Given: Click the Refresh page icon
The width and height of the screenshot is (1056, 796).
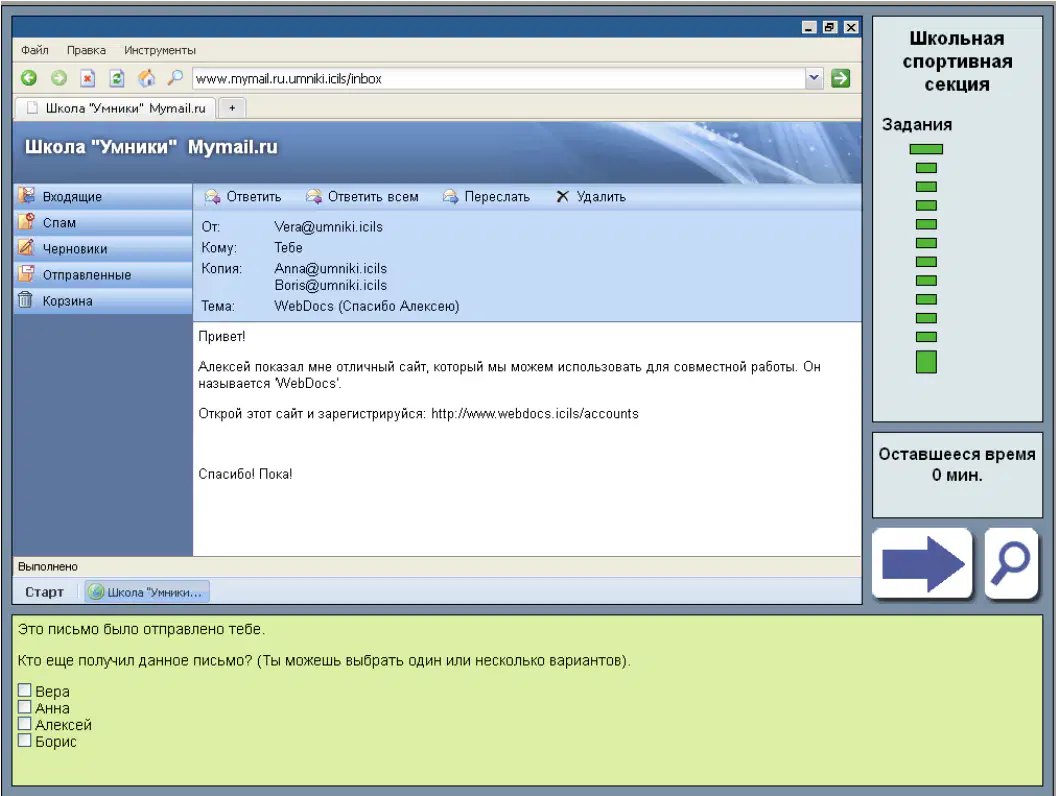Looking at the screenshot, I should coord(117,78).
